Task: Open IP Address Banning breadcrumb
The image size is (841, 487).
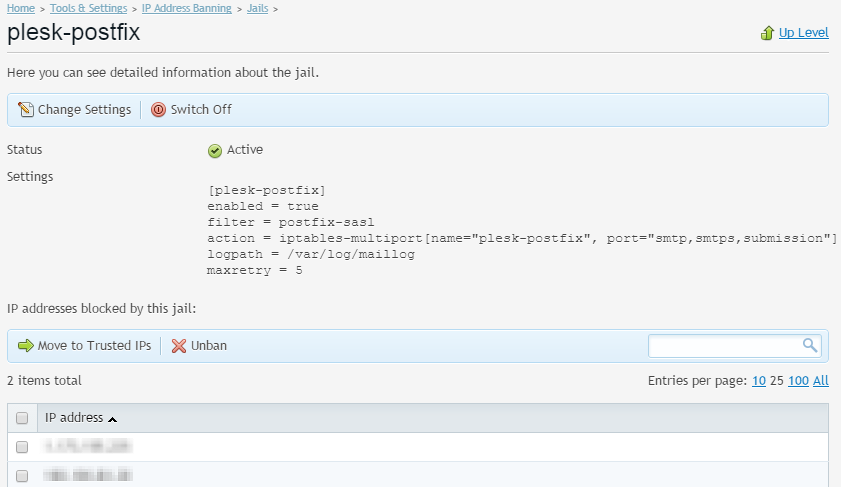Action: pyautogui.click(x=187, y=8)
